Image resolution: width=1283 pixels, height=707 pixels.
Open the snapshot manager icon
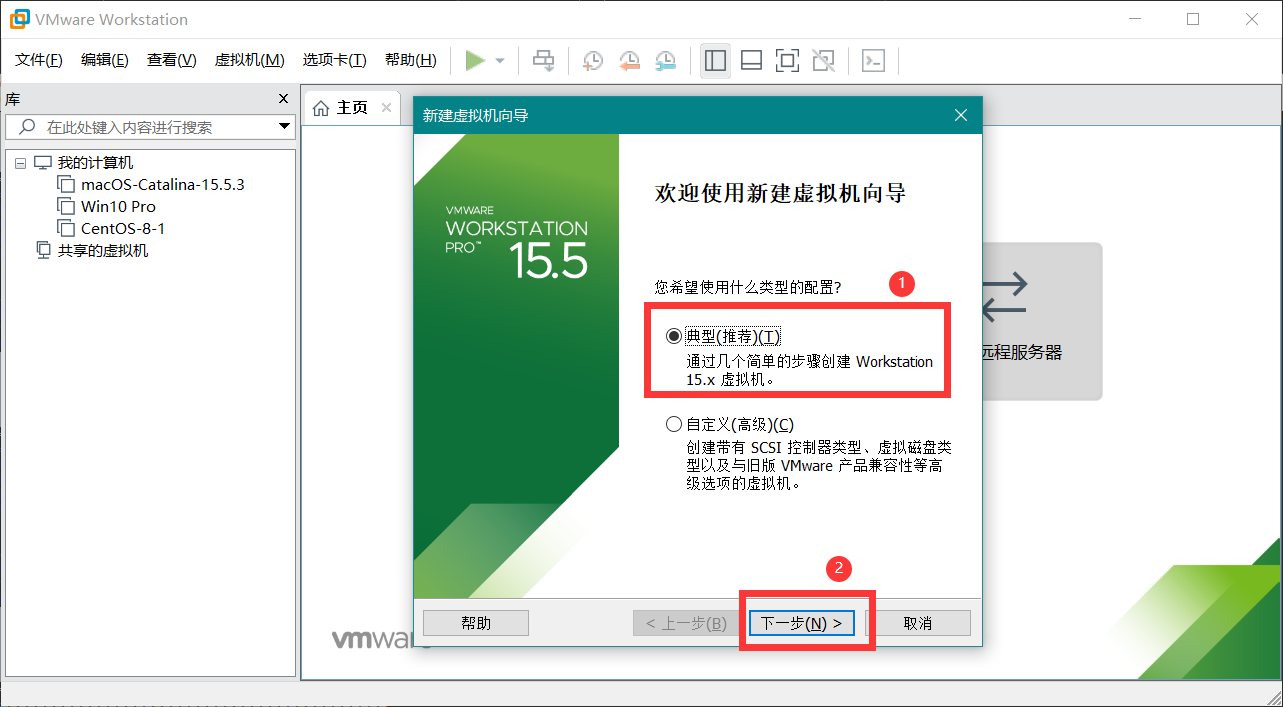[665, 61]
